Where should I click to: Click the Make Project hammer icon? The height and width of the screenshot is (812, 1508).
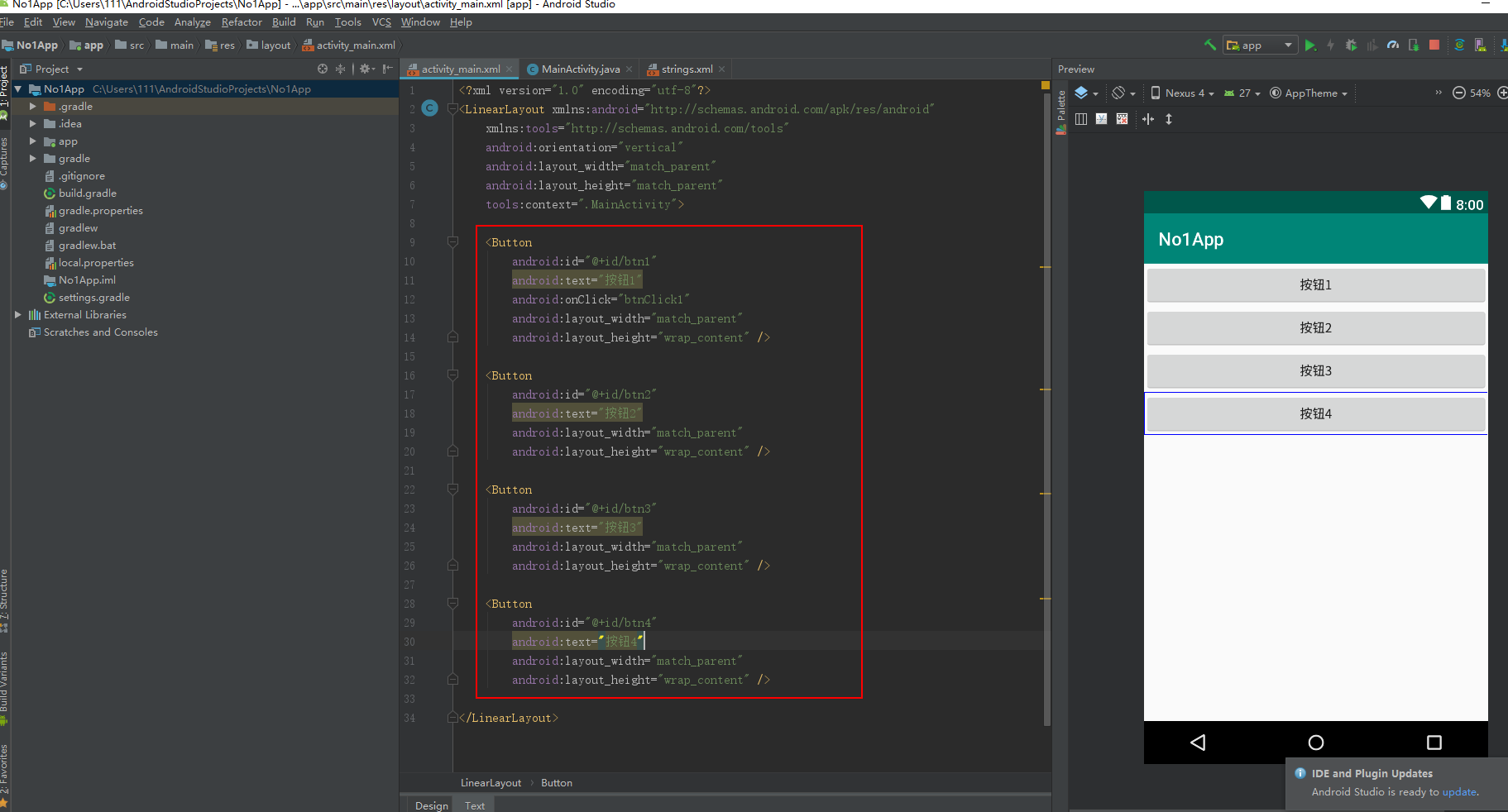pyautogui.click(x=1209, y=45)
